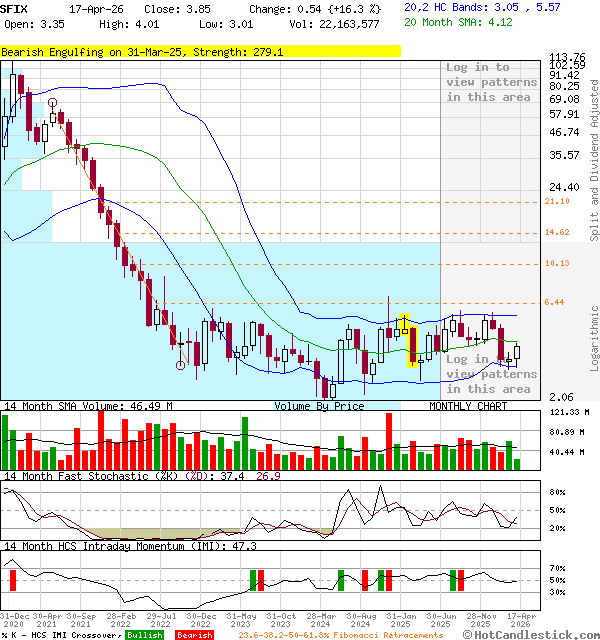Click the Volume By Price label
The width and height of the screenshot is (600, 640).
(320, 406)
